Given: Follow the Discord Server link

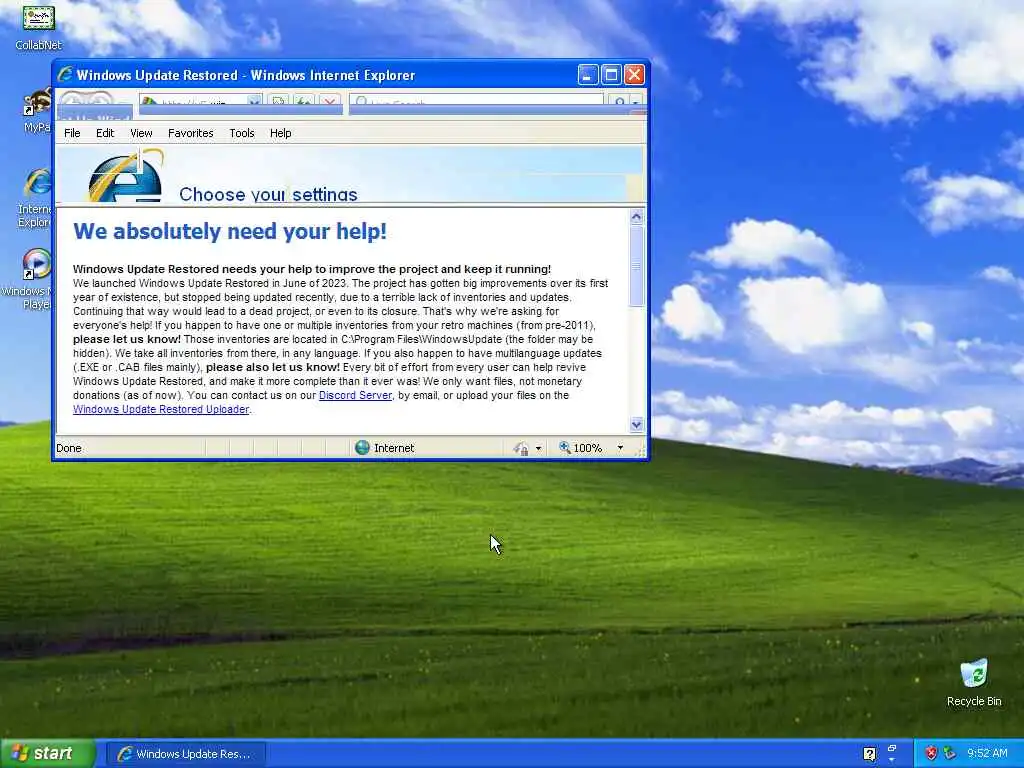Looking at the screenshot, I should (x=355, y=395).
